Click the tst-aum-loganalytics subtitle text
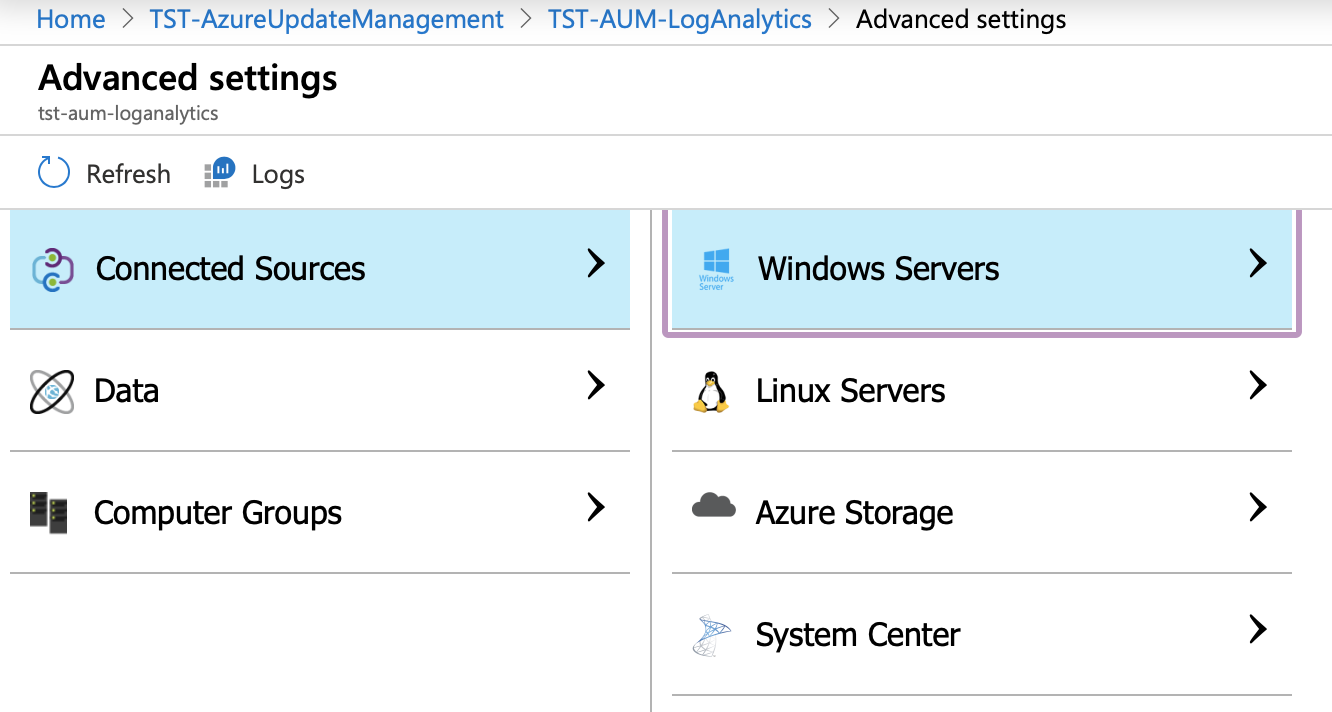 (128, 113)
